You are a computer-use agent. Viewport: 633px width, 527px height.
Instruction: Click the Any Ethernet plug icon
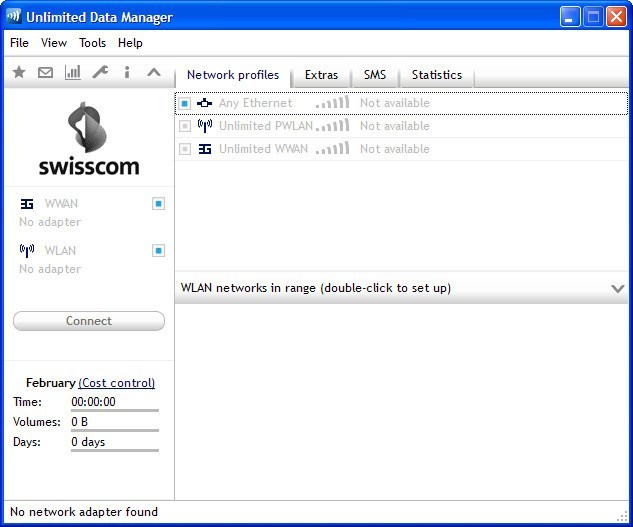[x=204, y=103]
